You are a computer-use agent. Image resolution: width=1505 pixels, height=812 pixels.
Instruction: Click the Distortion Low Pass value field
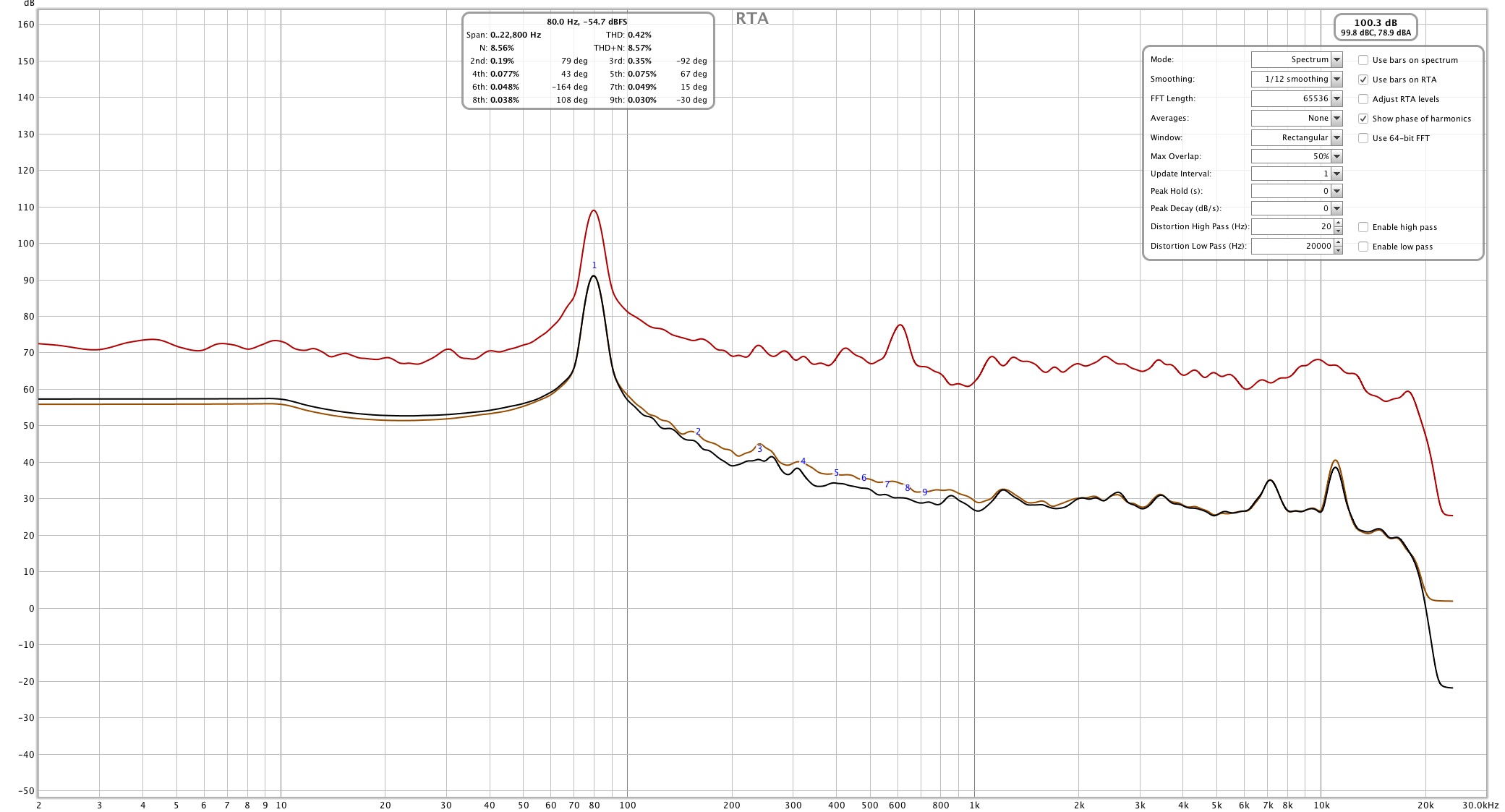pyautogui.click(x=1292, y=246)
